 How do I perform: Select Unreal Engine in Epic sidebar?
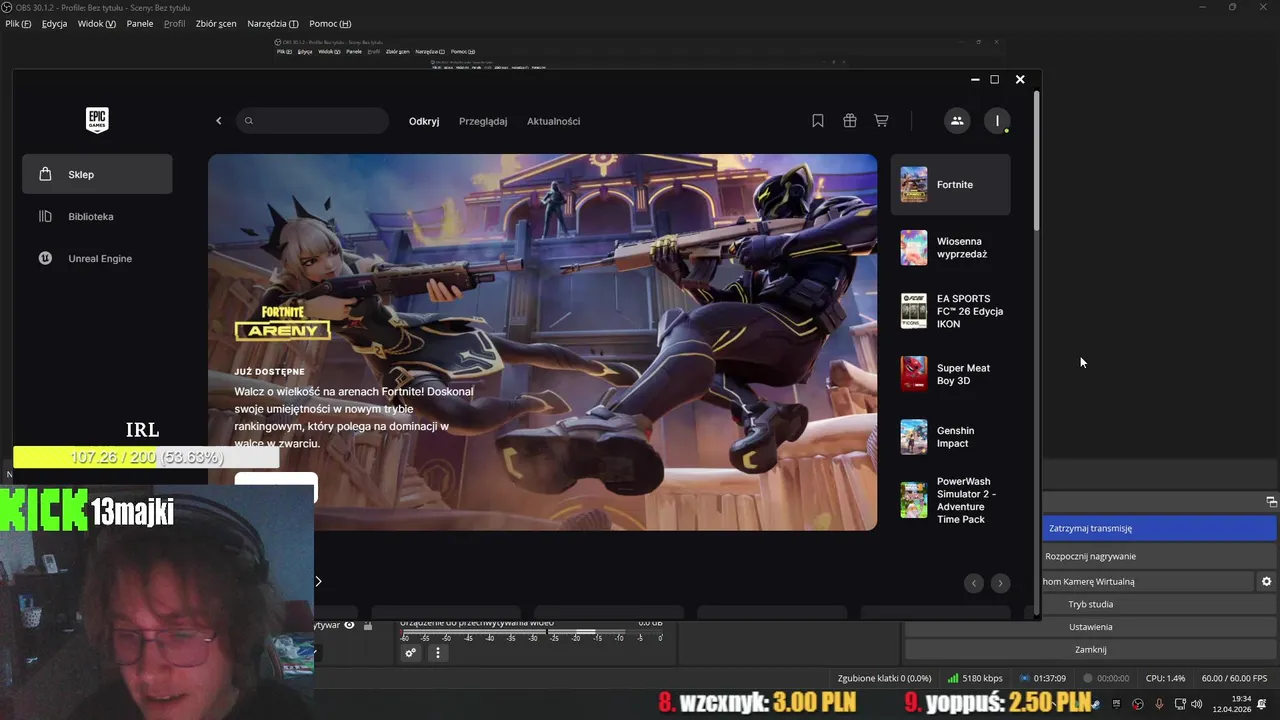click(97, 258)
